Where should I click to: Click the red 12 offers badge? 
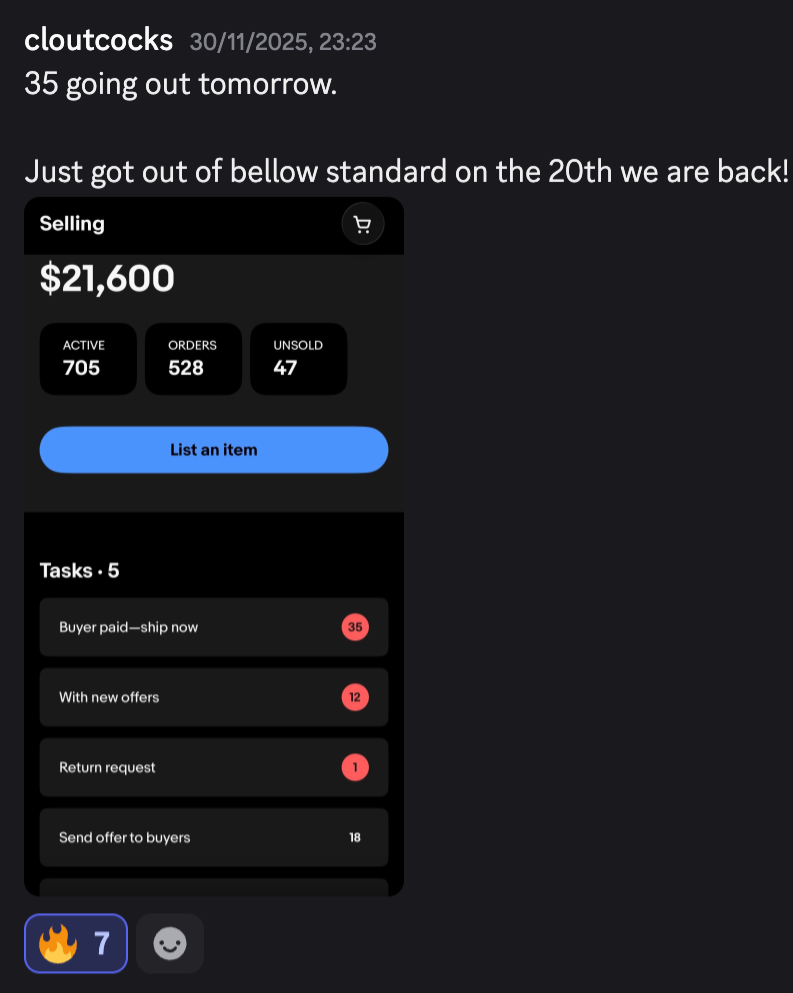point(355,697)
